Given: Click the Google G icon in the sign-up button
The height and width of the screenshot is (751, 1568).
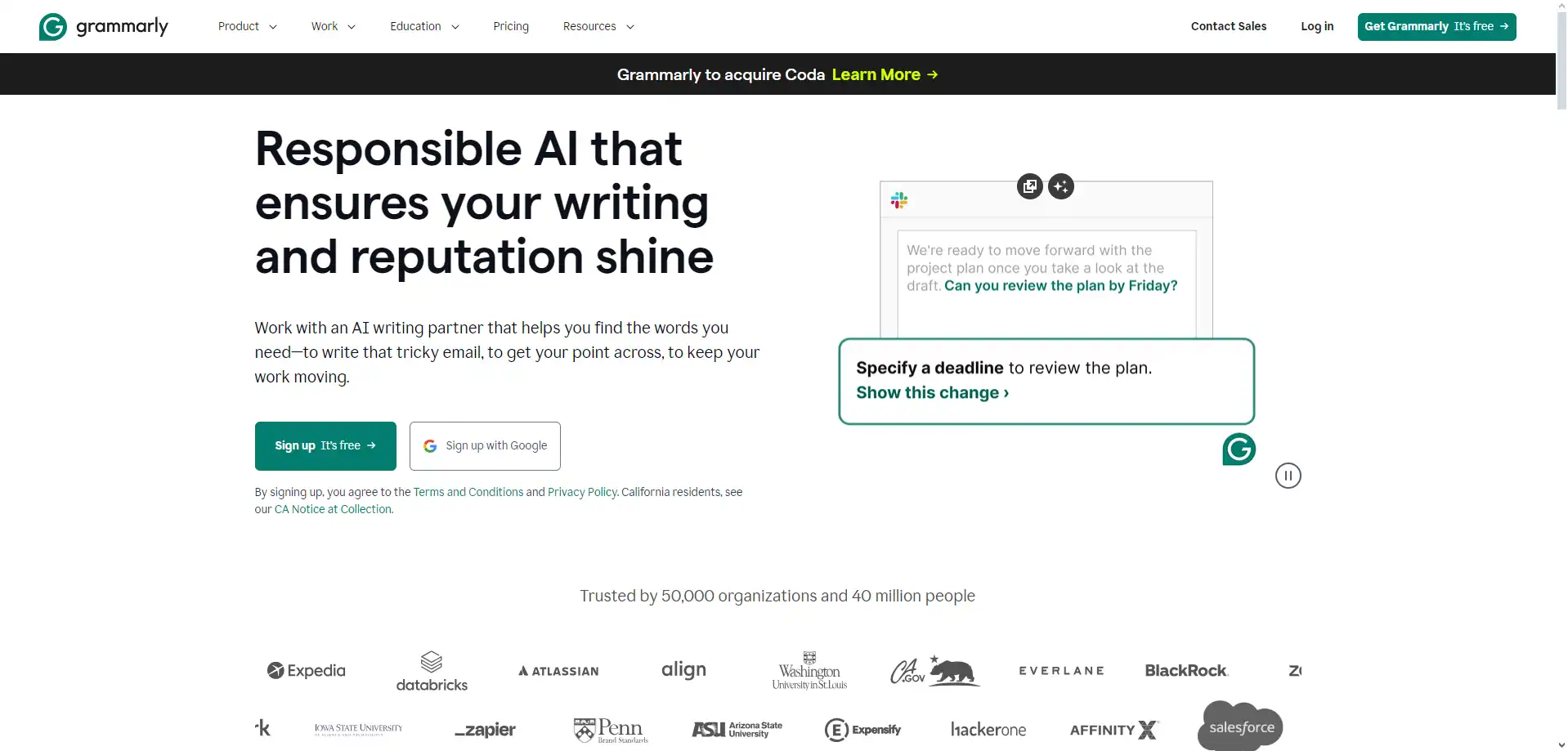Looking at the screenshot, I should (430, 446).
